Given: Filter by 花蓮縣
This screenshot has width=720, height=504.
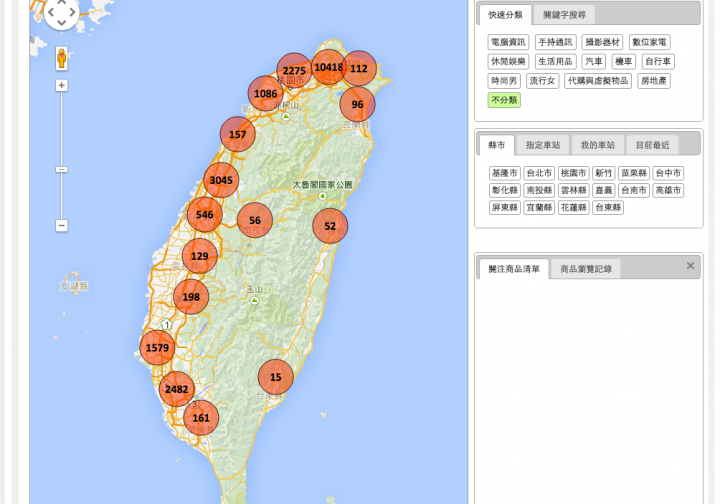Looking at the screenshot, I should pyautogui.click(x=574, y=207).
